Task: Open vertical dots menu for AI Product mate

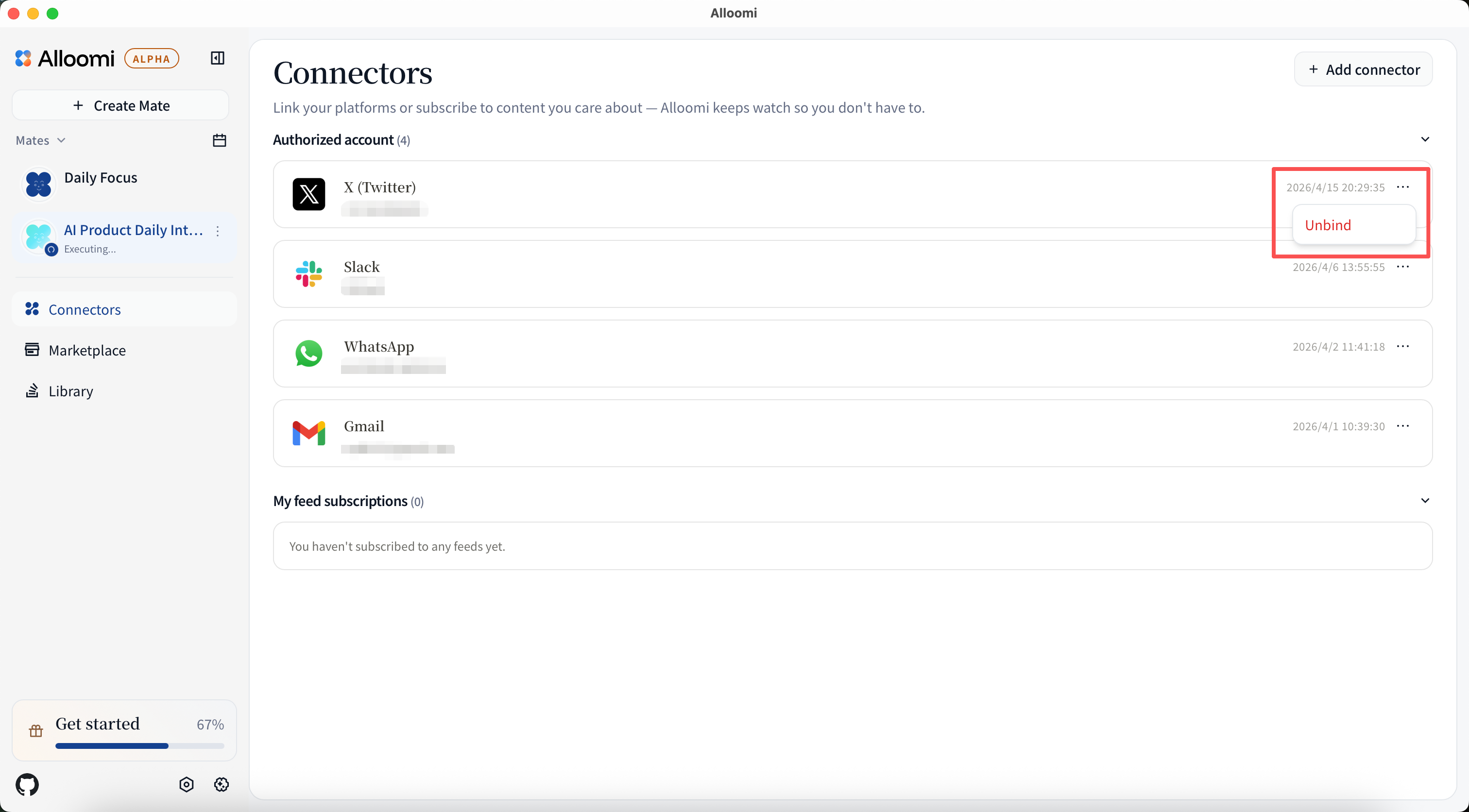Action: [218, 231]
